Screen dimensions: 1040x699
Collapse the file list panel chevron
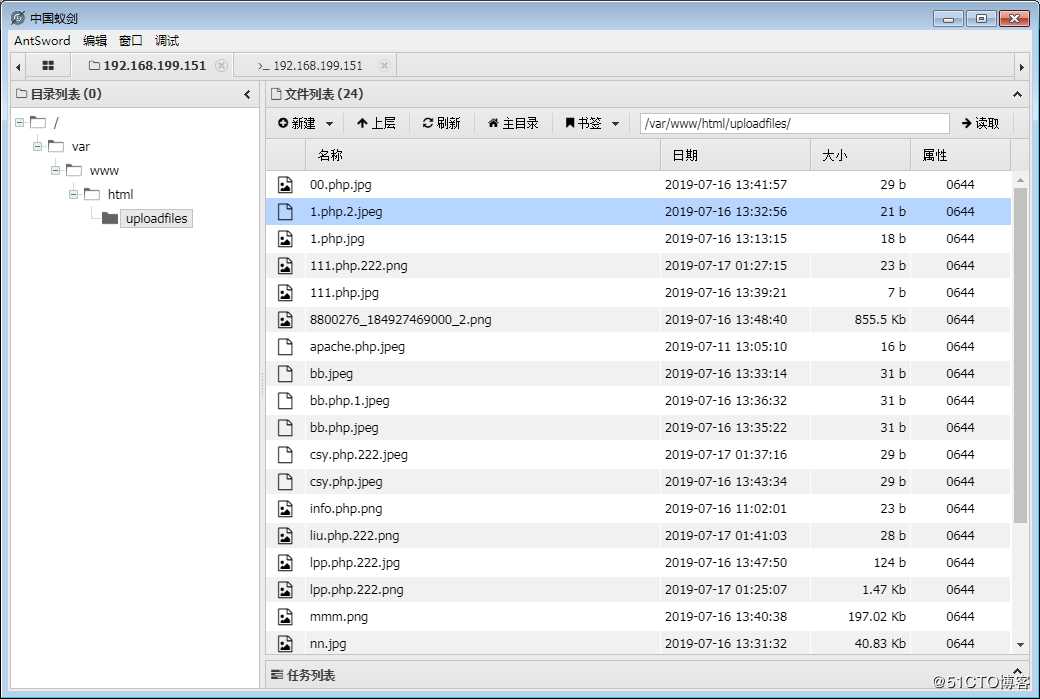click(x=1017, y=95)
